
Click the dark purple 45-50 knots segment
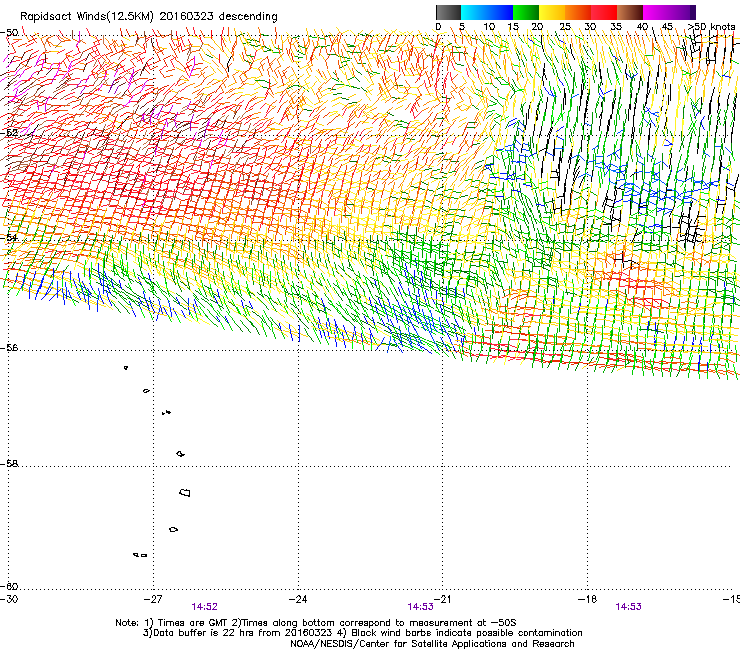682,12
